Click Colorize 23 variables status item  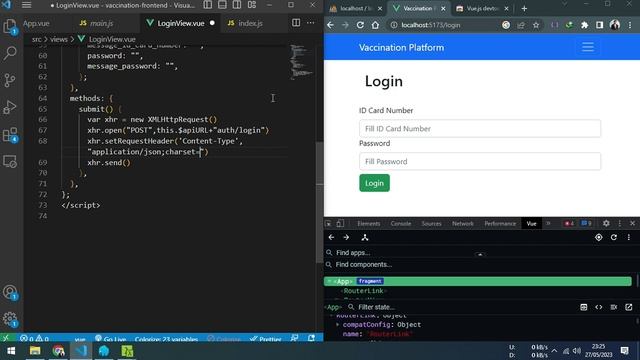point(166,339)
